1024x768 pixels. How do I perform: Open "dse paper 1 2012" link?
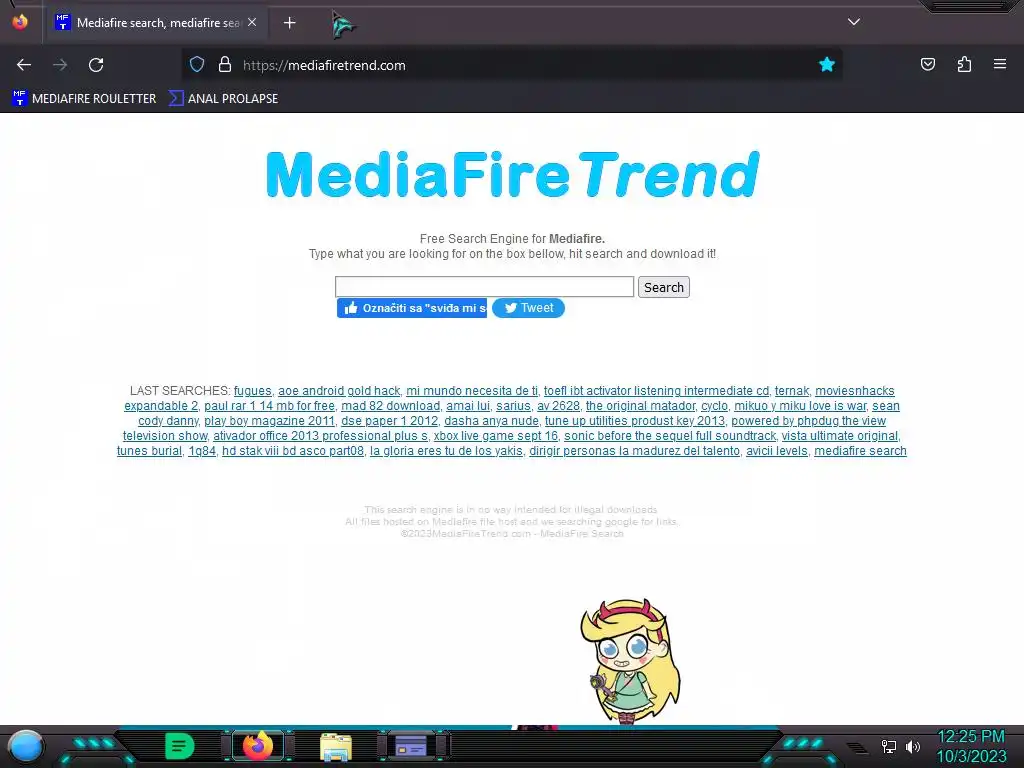pyautogui.click(x=389, y=421)
